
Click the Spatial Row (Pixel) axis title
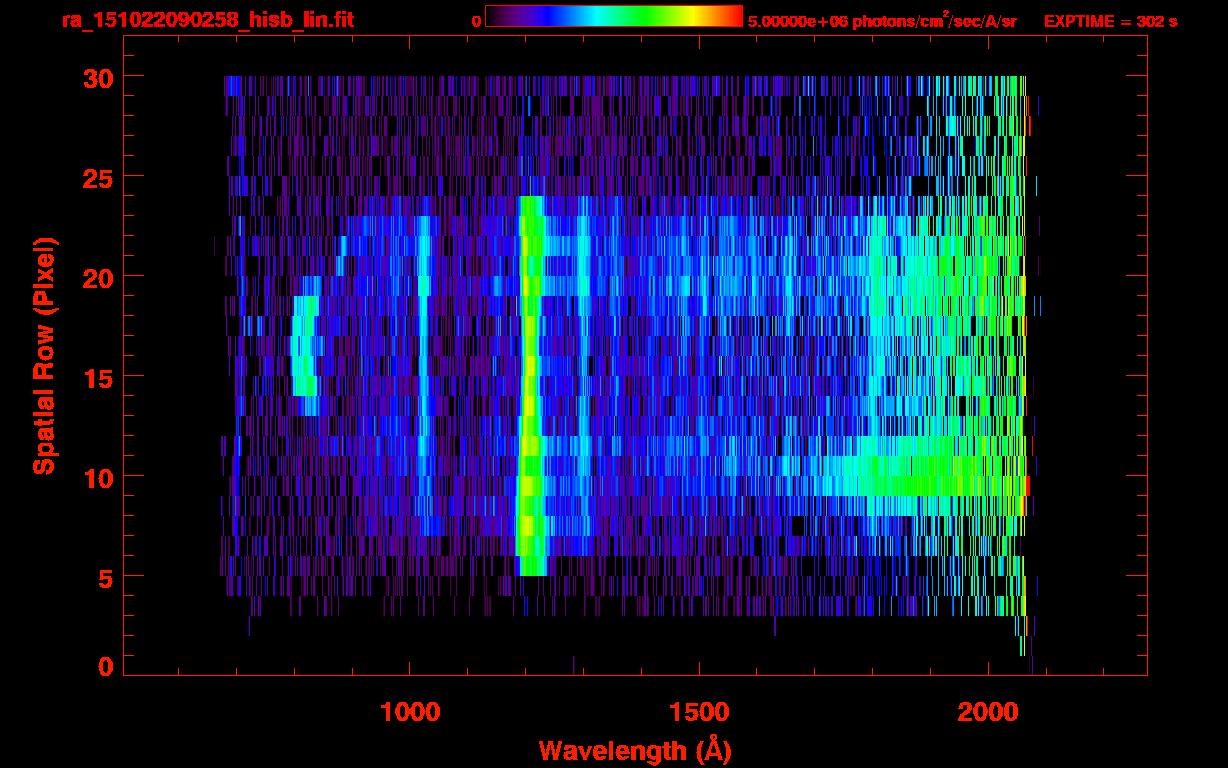(44, 356)
